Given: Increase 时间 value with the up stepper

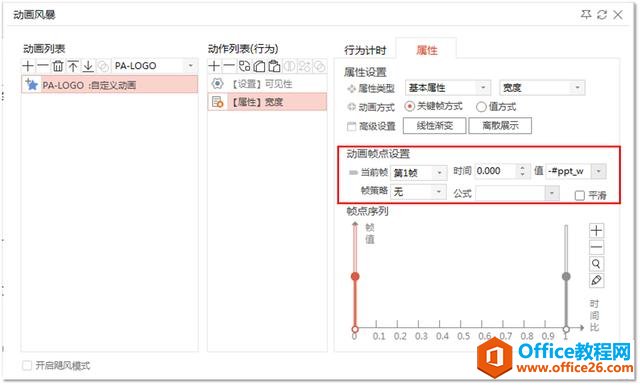Looking at the screenshot, I should pos(523,167).
